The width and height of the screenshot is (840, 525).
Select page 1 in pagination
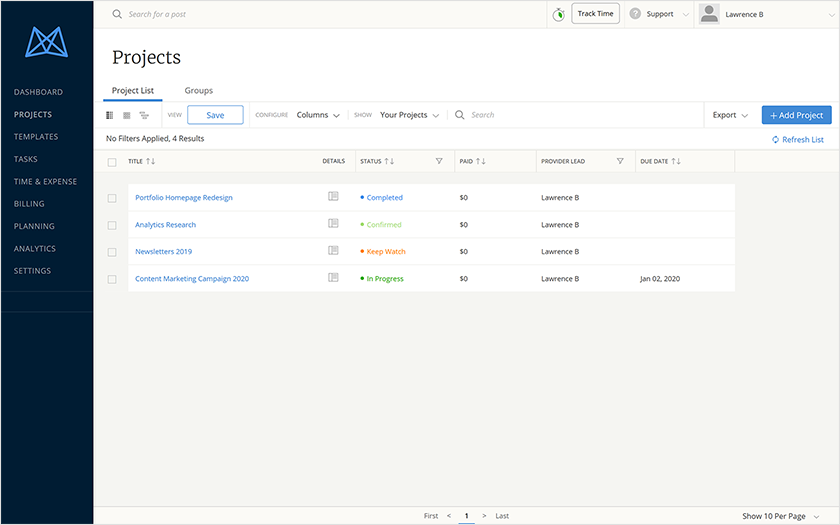(x=467, y=516)
